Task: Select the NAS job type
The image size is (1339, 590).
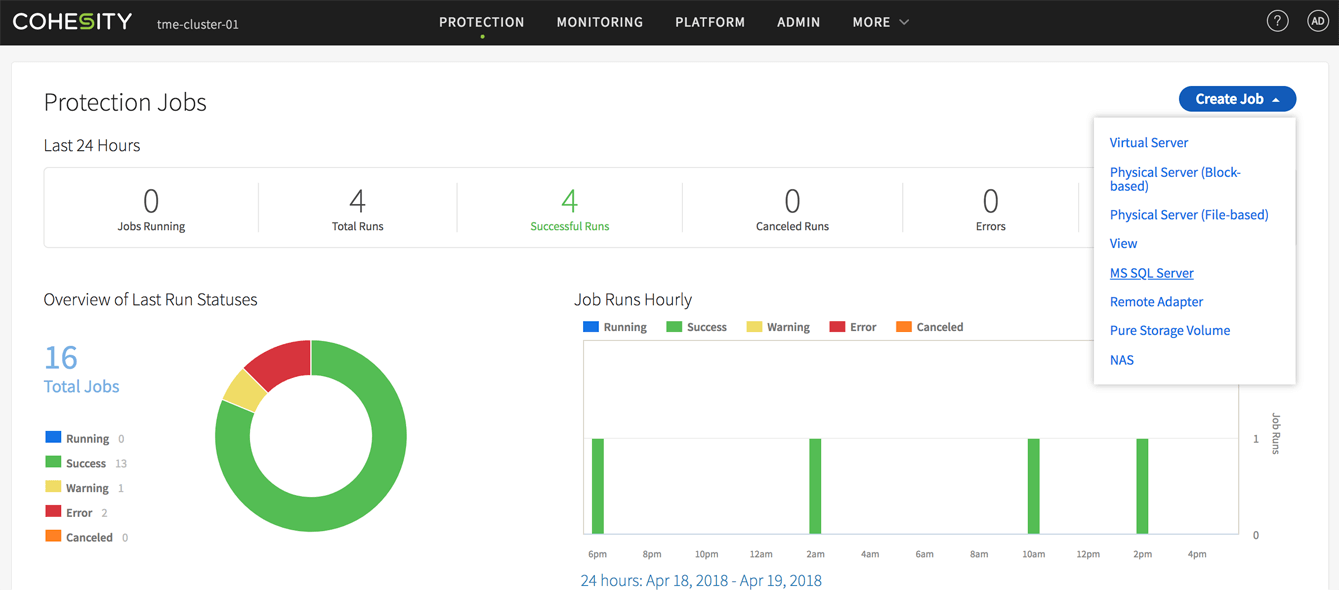Action: (1121, 360)
